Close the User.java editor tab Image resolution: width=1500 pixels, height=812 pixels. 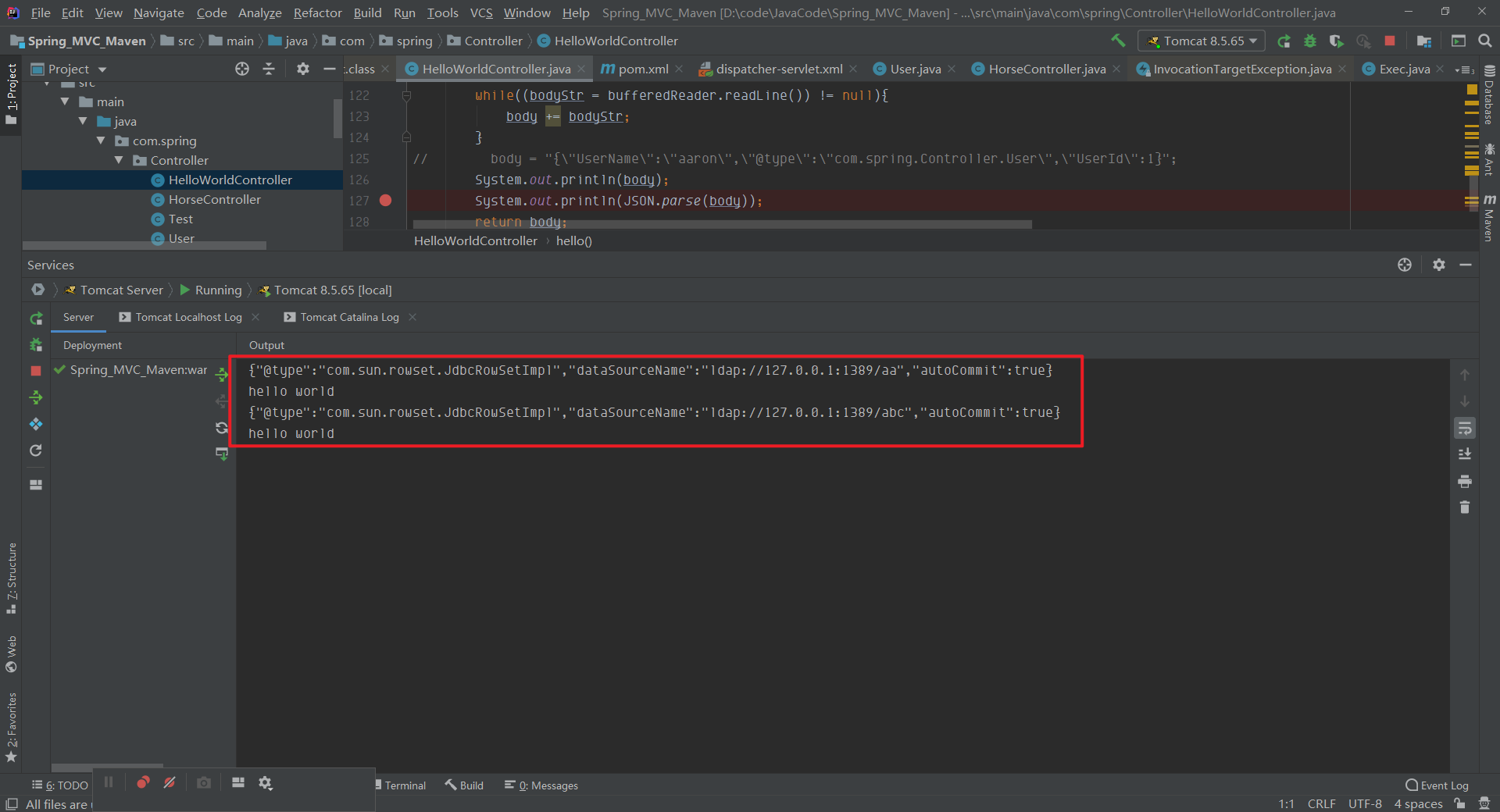(x=952, y=69)
